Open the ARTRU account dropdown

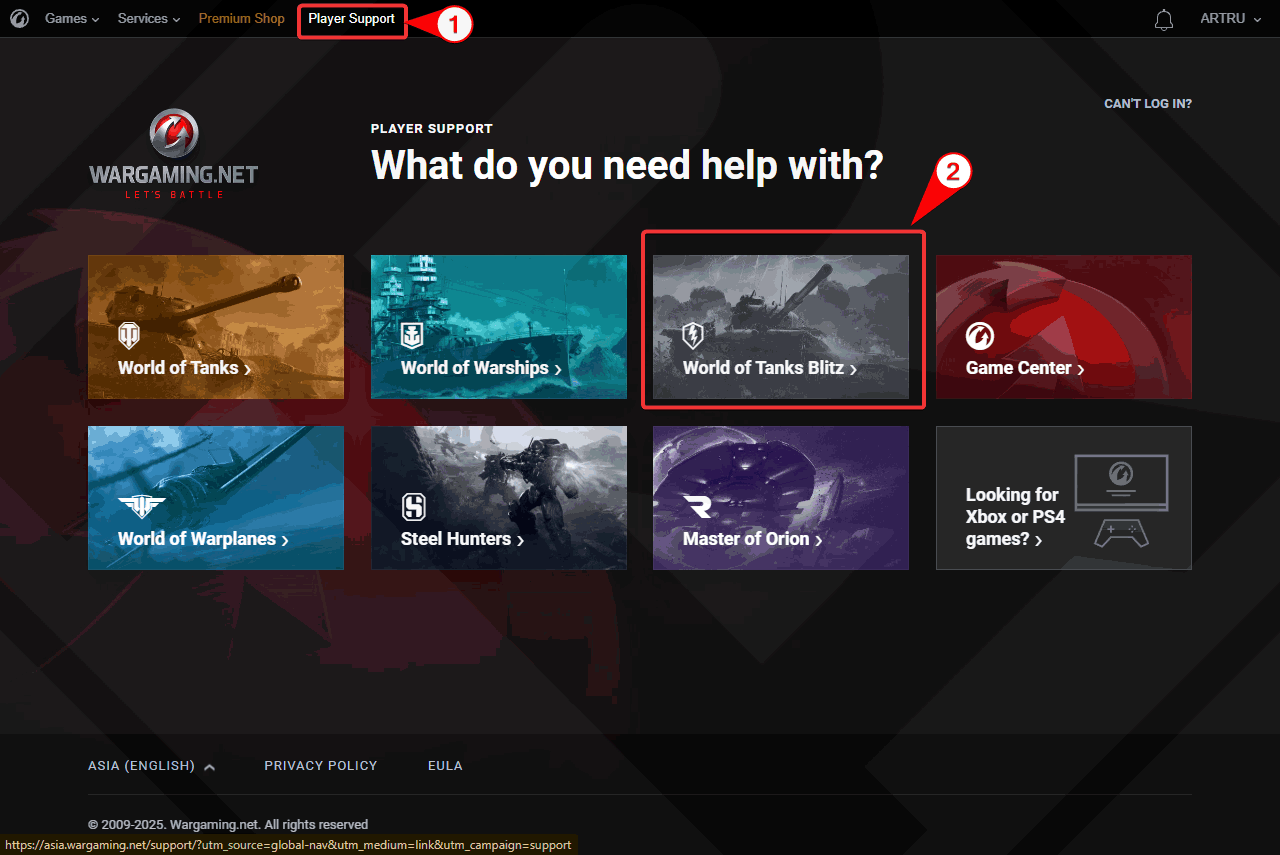(1231, 19)
